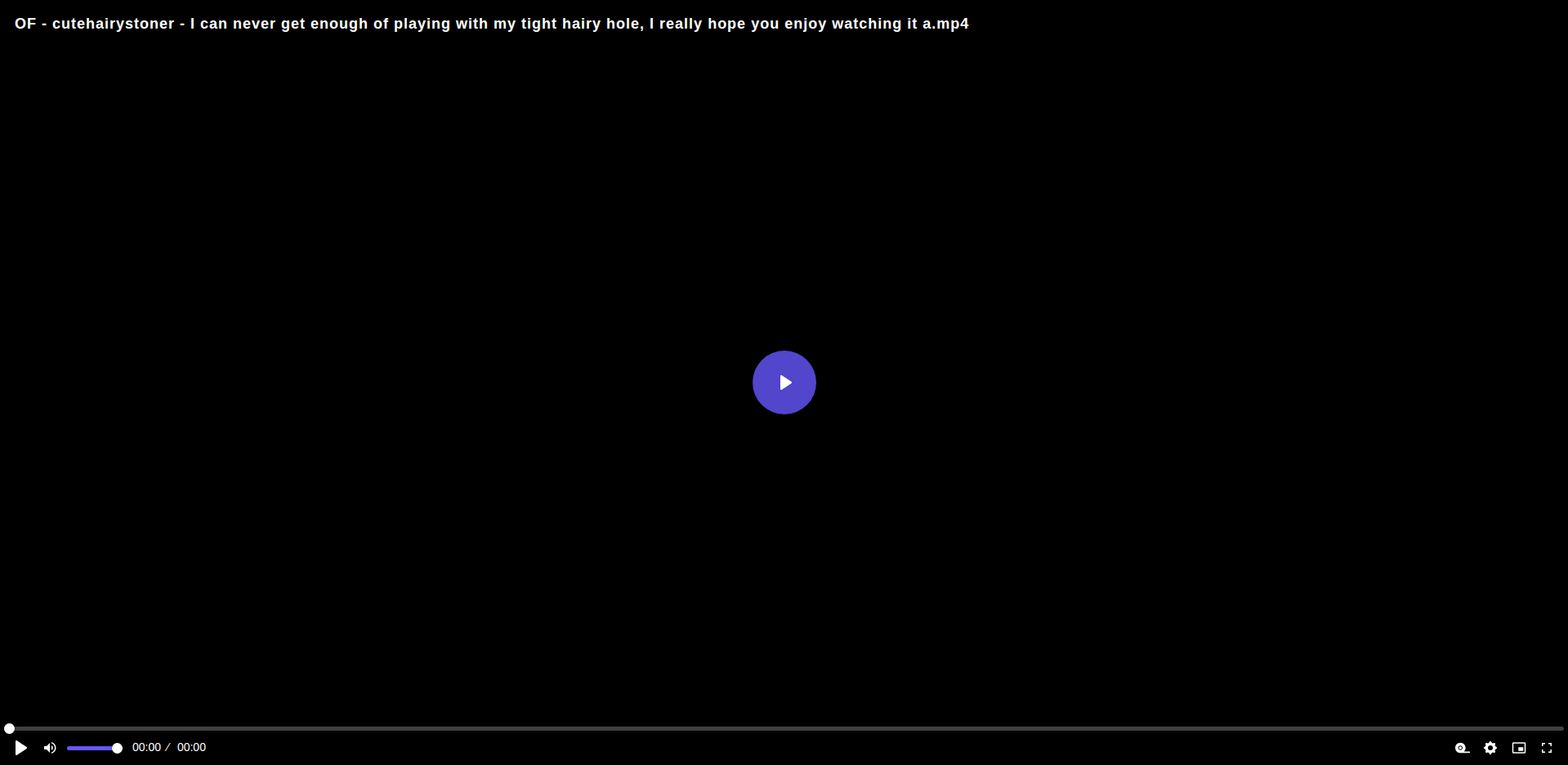Click the slash separator between the times

[x=168, y=747]
